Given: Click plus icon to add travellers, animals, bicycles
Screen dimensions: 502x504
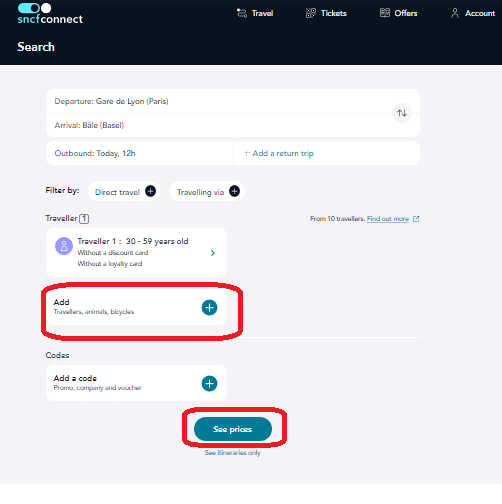Looking at the screenshot, I should (x=209, y=307).
